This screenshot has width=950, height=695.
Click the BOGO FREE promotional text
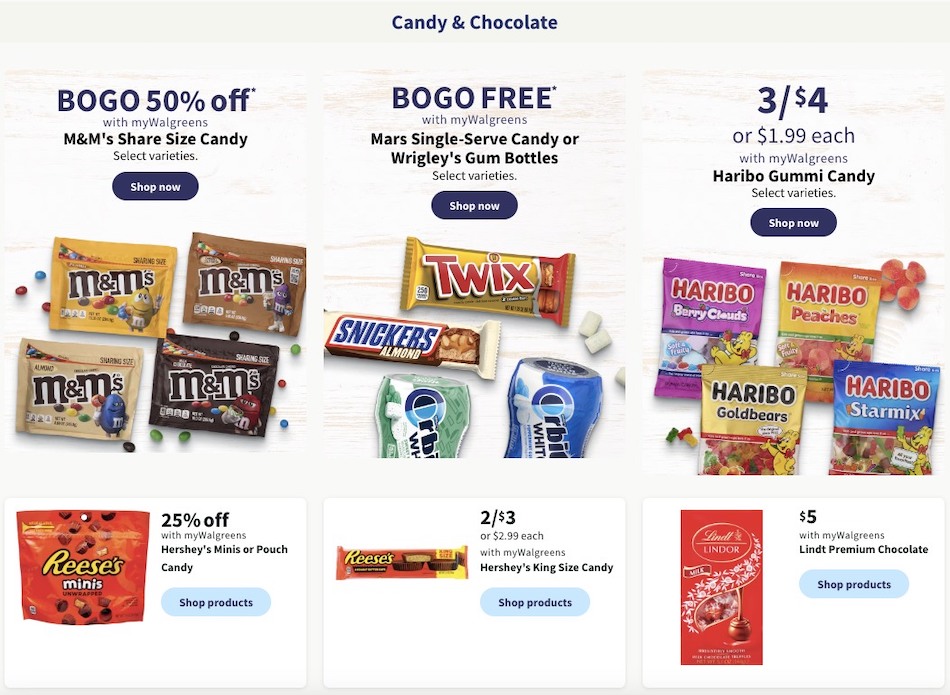click(474, 97)
